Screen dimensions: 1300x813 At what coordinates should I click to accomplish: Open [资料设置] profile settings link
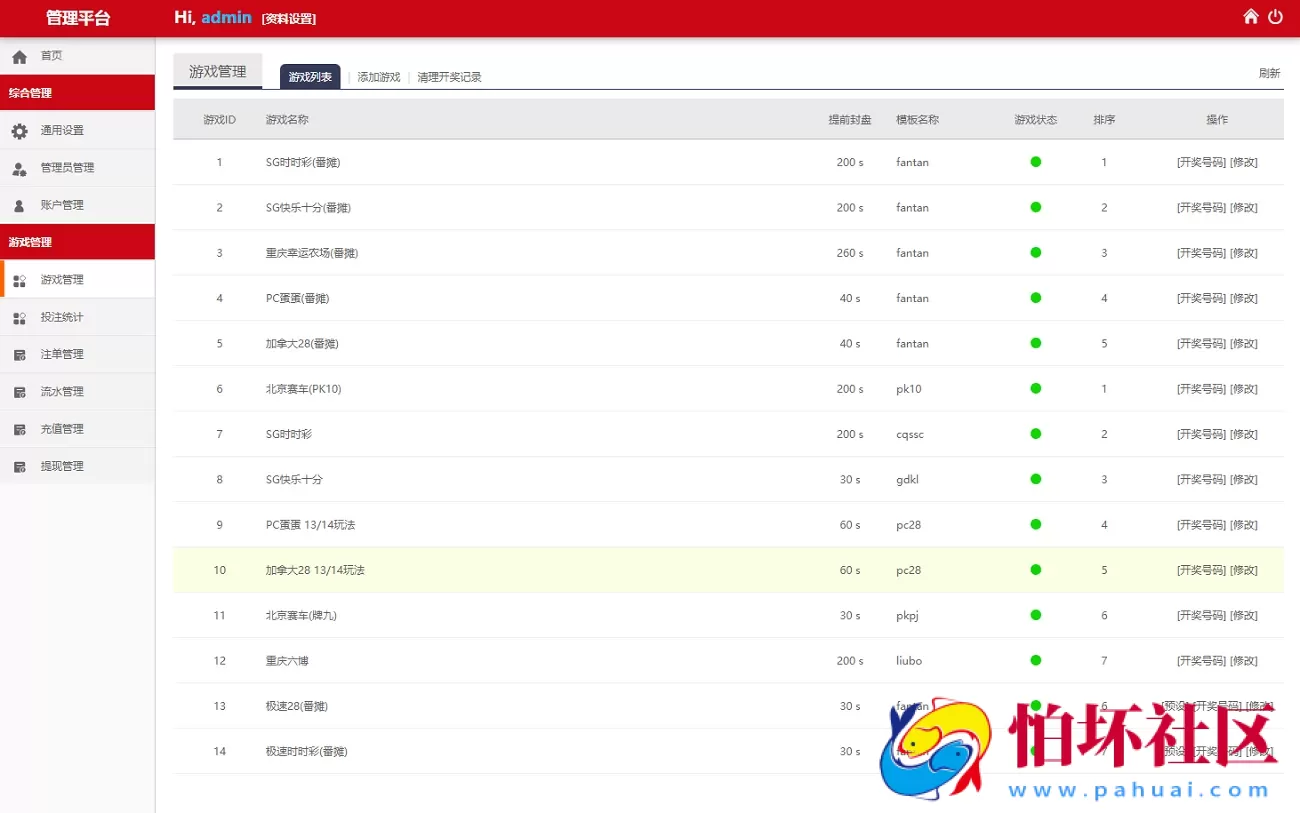point(288,18)
